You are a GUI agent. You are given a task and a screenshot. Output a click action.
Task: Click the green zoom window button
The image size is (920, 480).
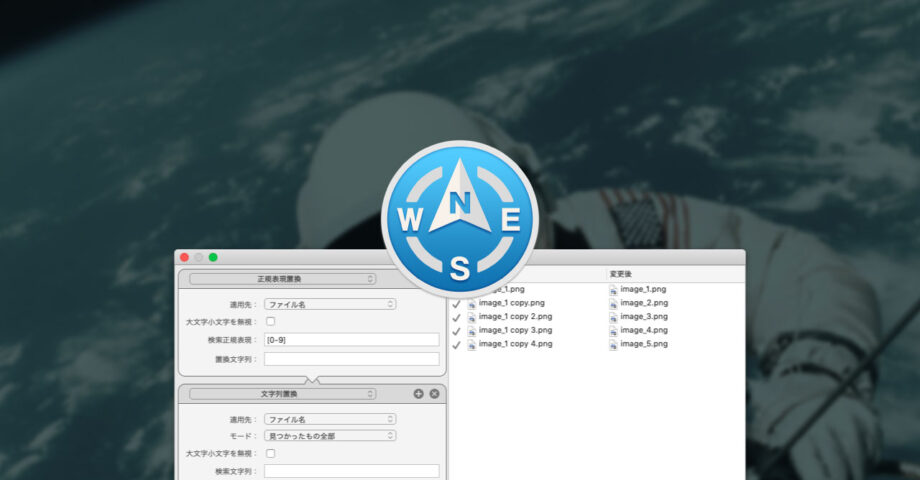pos(213,258)
